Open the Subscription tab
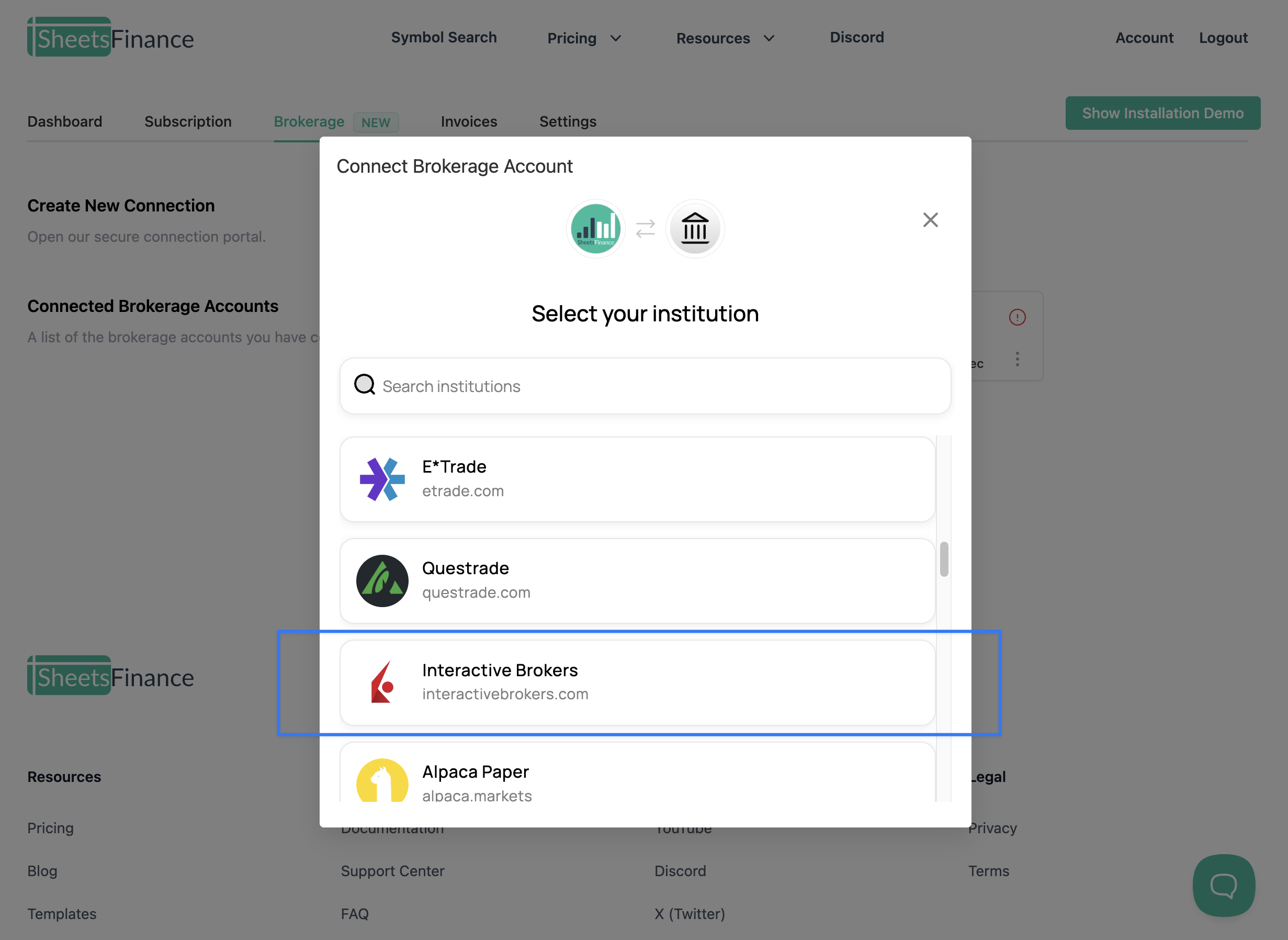Viewport: 1288px width, 940px height. coord(188,121)
